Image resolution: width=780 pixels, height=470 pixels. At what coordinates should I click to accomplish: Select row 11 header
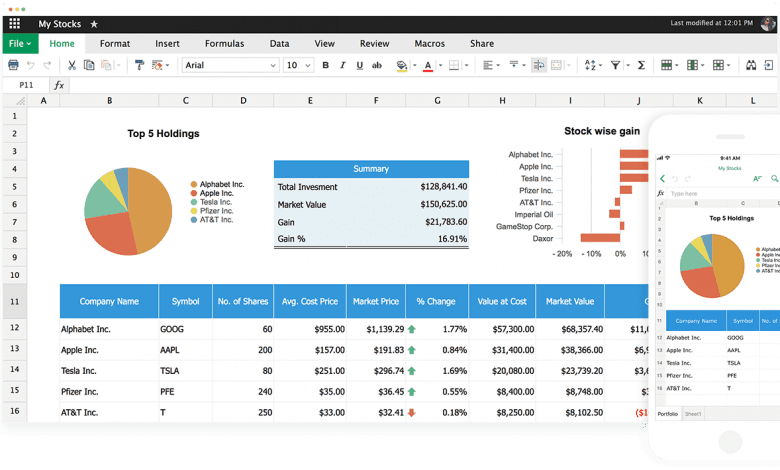click(x=15, y=301)
